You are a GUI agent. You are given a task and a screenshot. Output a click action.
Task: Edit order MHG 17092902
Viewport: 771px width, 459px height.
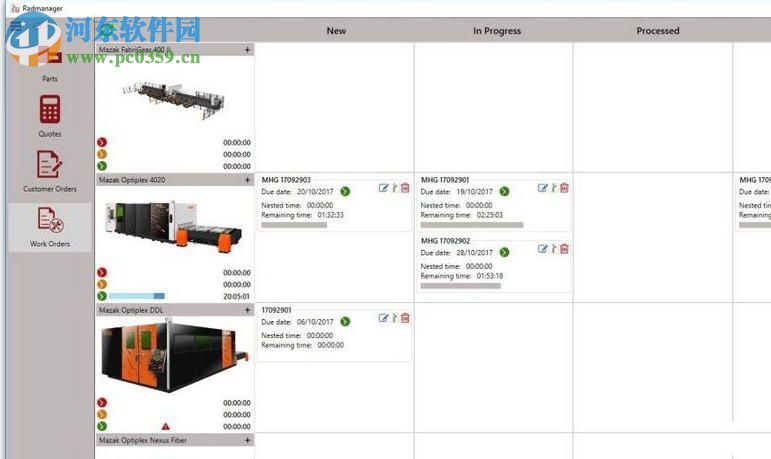542,249
